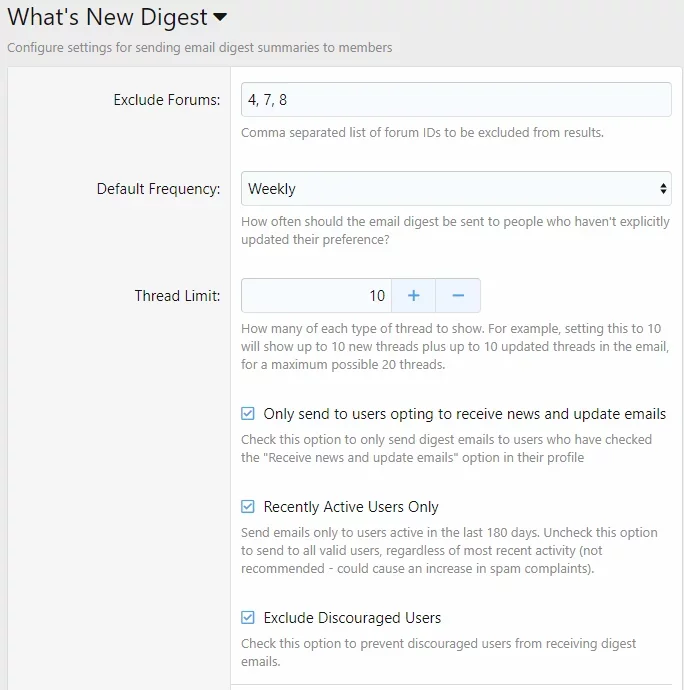The height and width of the screenshot is (690, 684).
Task: Decrease Thread Limit with the minus button
Action: (458, 296)
